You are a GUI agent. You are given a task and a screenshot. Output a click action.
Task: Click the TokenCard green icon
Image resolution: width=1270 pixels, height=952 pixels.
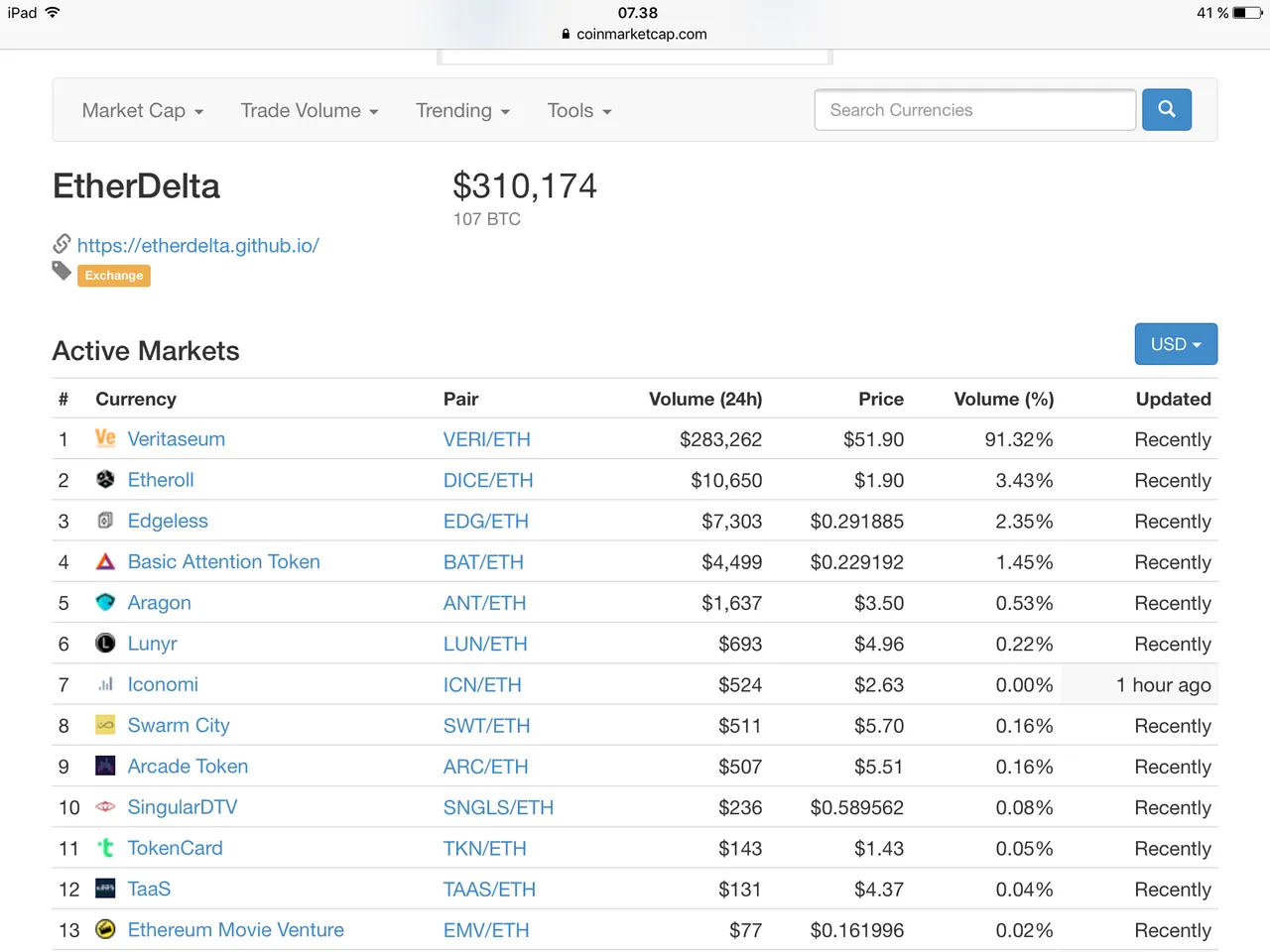105,848
